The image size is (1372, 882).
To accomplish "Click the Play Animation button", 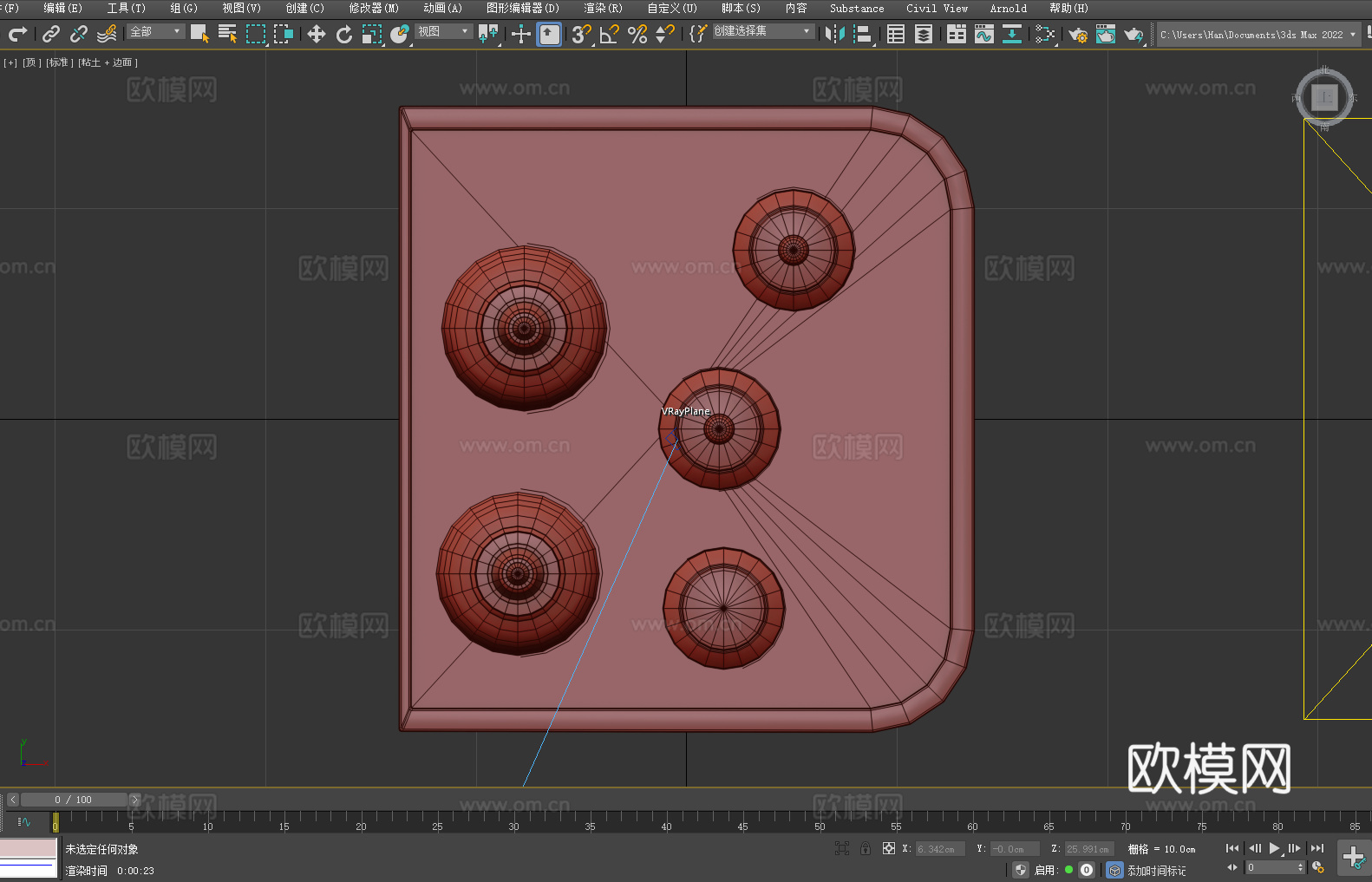I will (x=1275, y=848).
